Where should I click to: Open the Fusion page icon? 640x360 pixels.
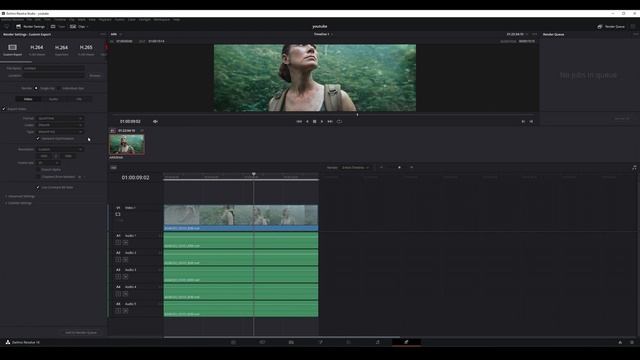[320, 342]
